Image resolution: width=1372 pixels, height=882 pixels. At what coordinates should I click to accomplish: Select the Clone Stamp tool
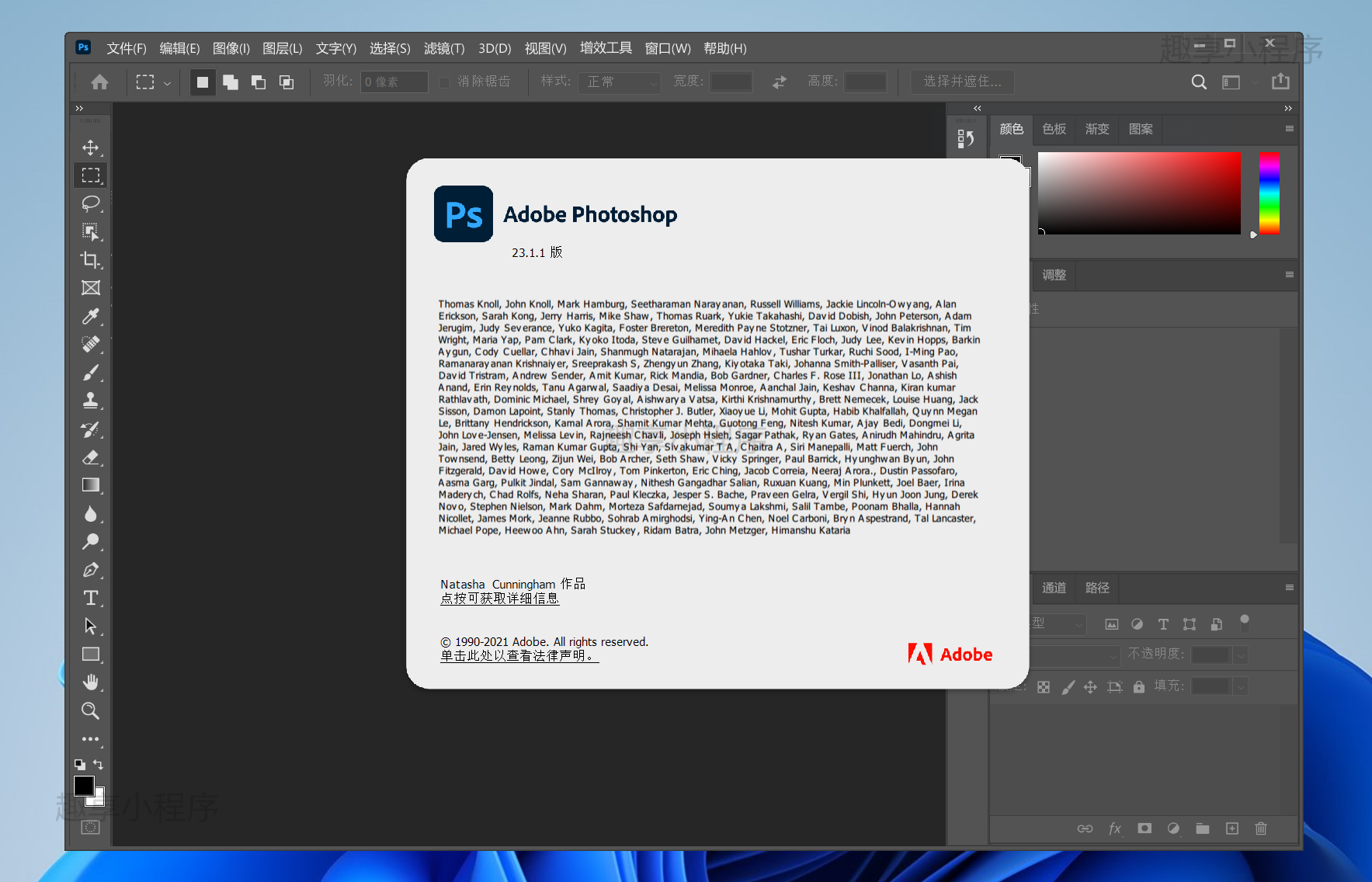91,401
